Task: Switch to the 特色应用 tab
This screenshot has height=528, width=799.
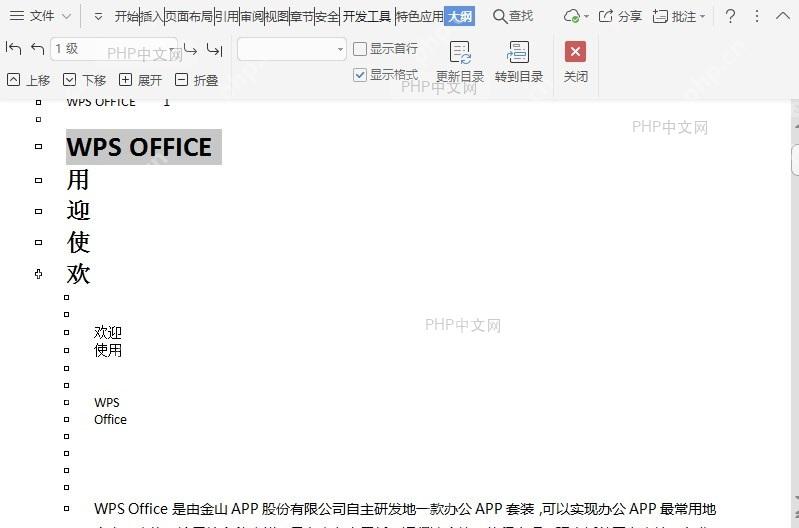Action: pos(420,17)
